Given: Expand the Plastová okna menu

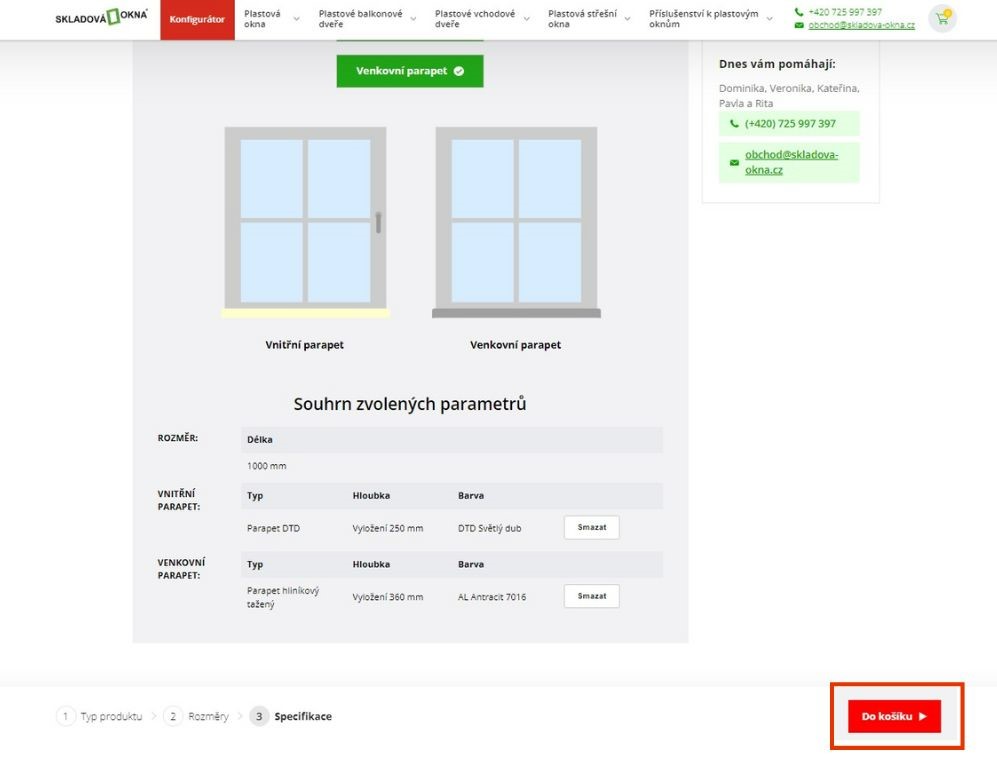Looking at the screenshot, I should point(271,19).
